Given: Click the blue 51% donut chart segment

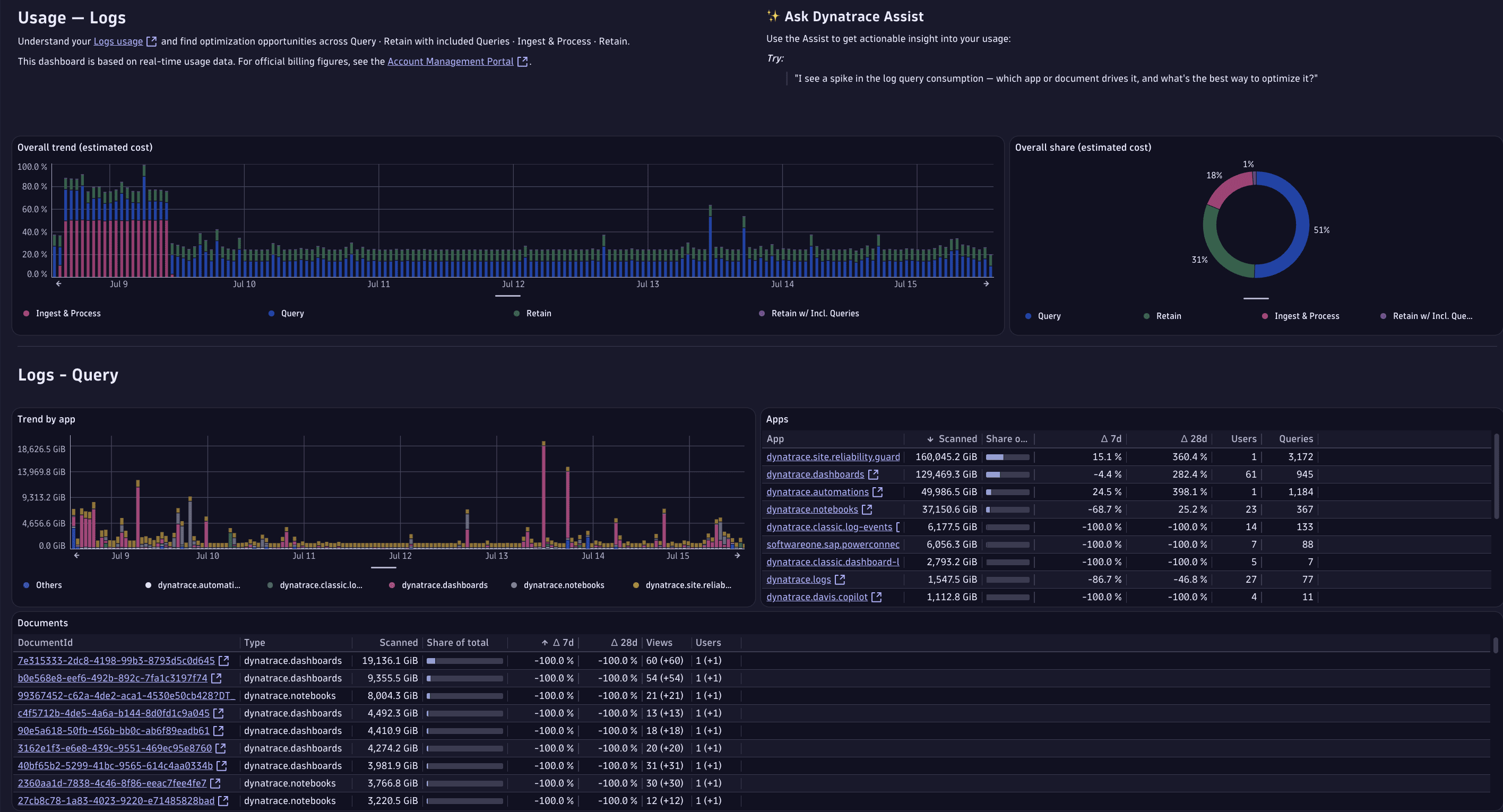Looking at the screenshot, I should point(1302,224).
